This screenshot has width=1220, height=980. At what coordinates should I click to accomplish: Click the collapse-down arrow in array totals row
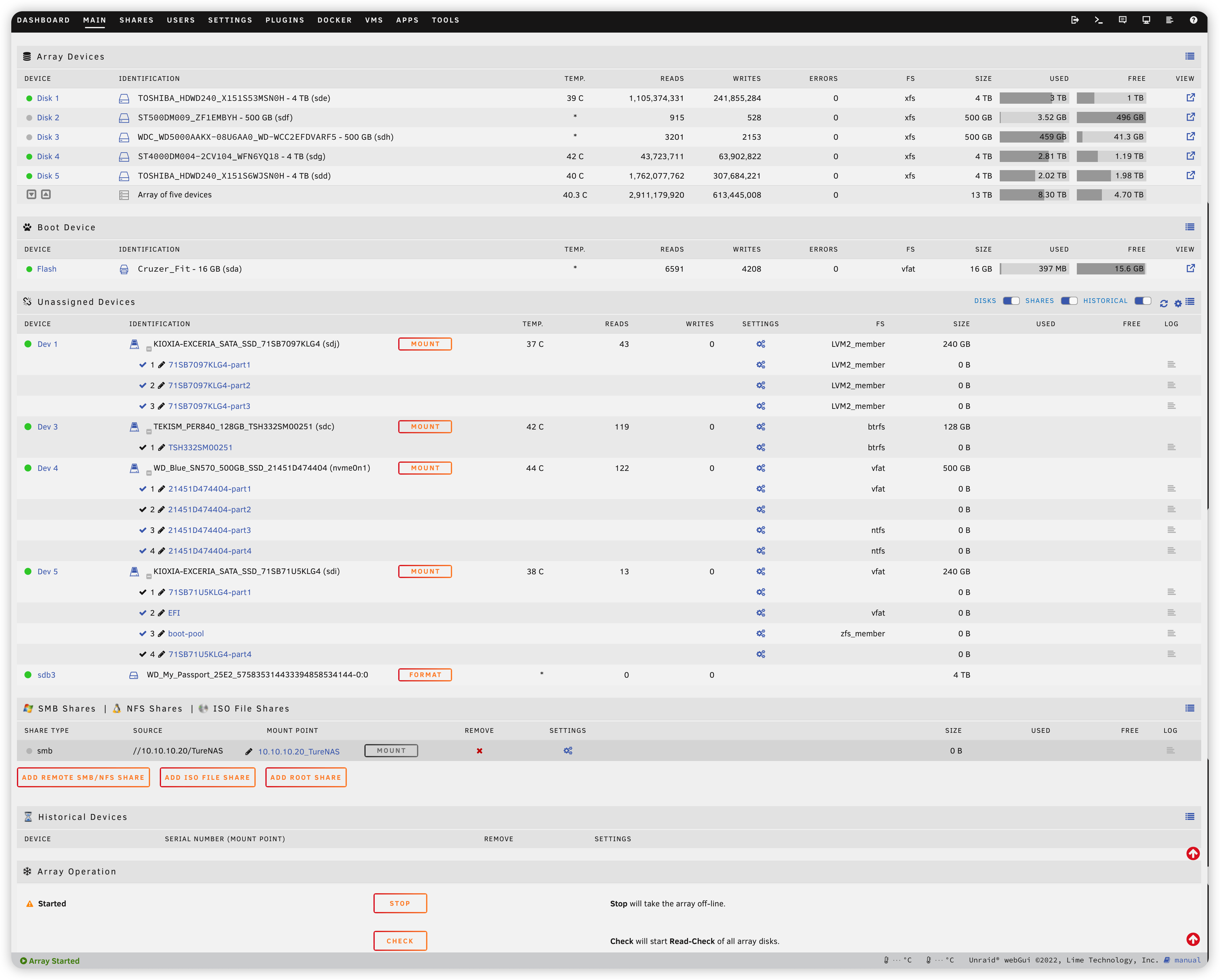pyautogui.click(x=32, y=194)
